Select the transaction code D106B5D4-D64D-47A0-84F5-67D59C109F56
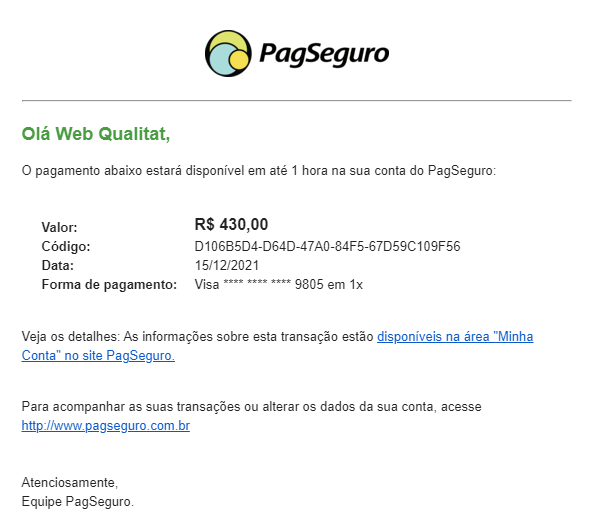This screenshot has width=607, height=519. (328, 247)
